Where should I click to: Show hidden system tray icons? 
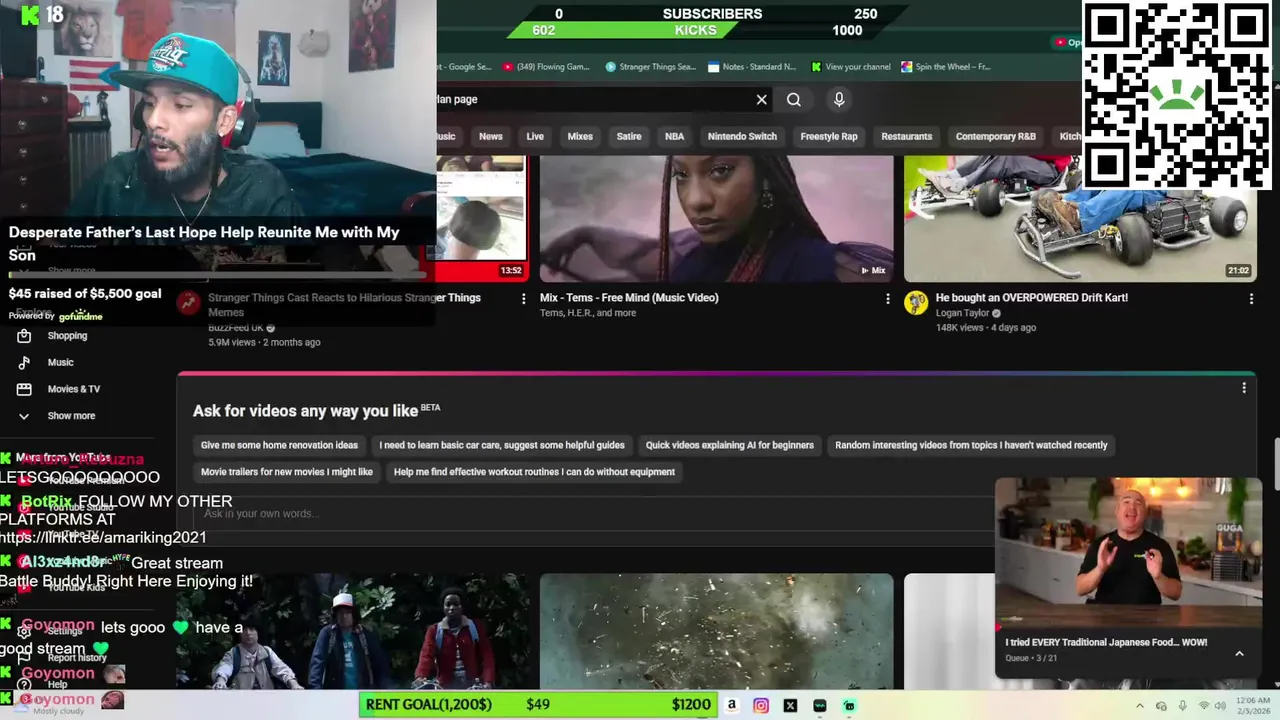tap(1139, 706)
